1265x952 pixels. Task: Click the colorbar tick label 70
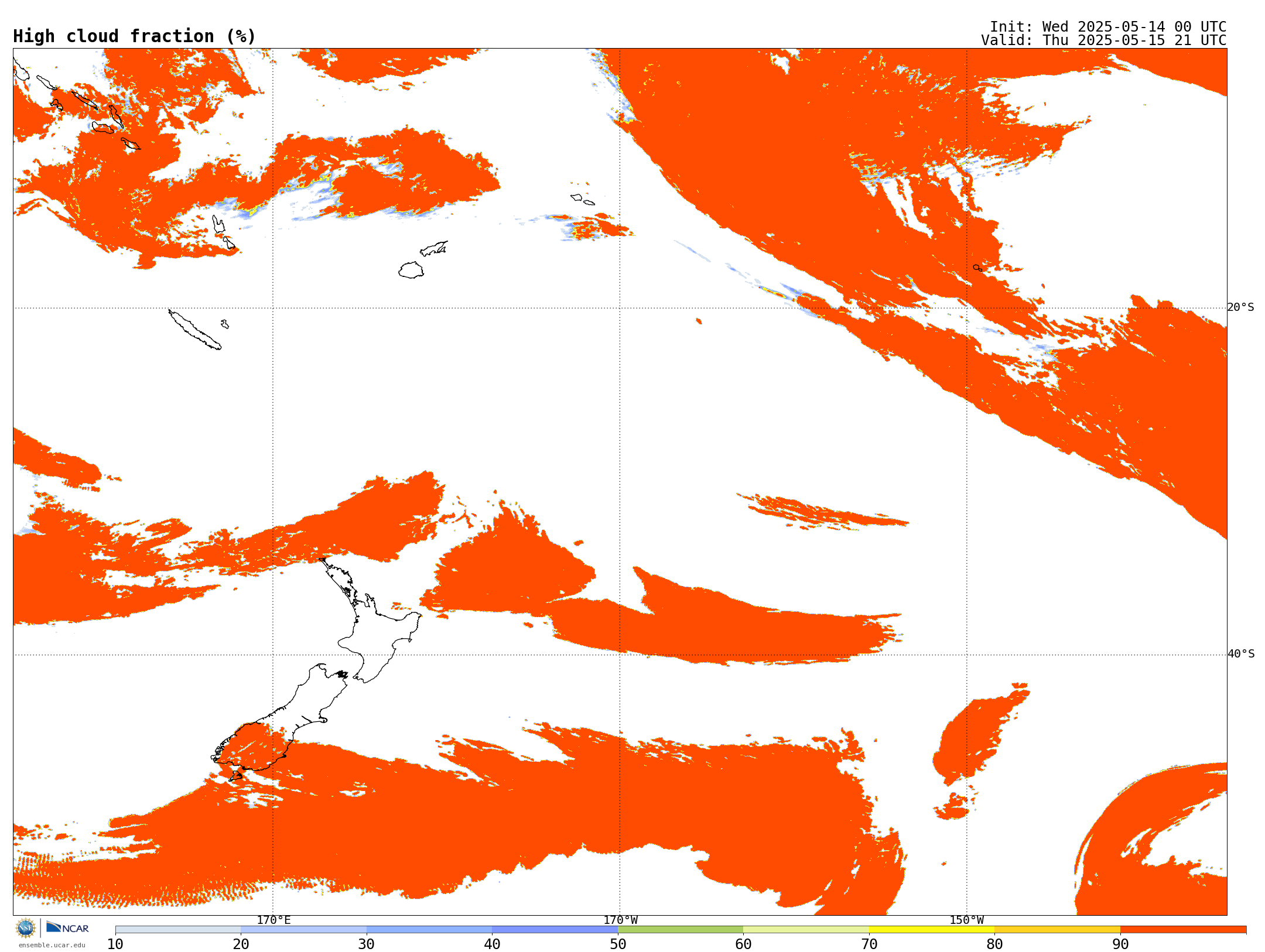(869, 944)
